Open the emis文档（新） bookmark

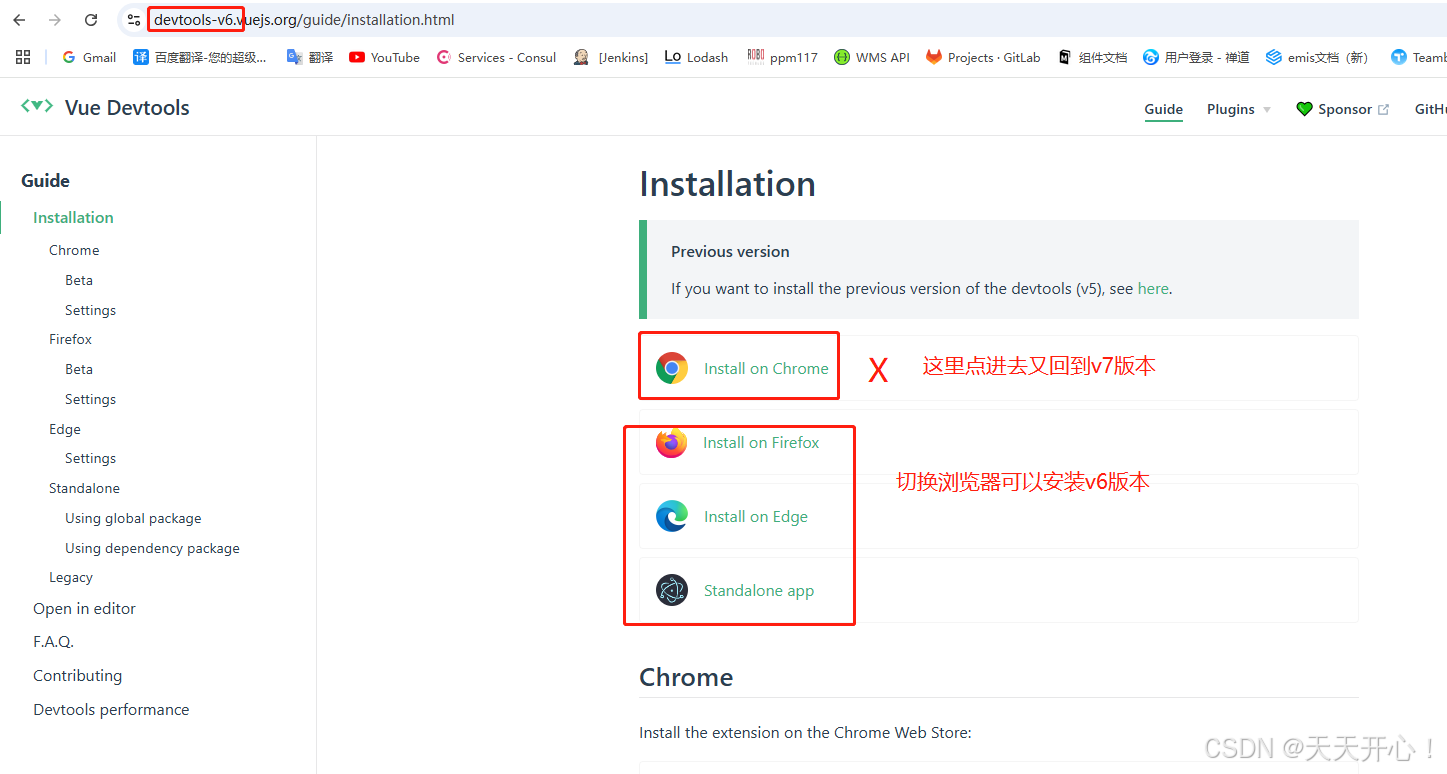[1317, 57]
